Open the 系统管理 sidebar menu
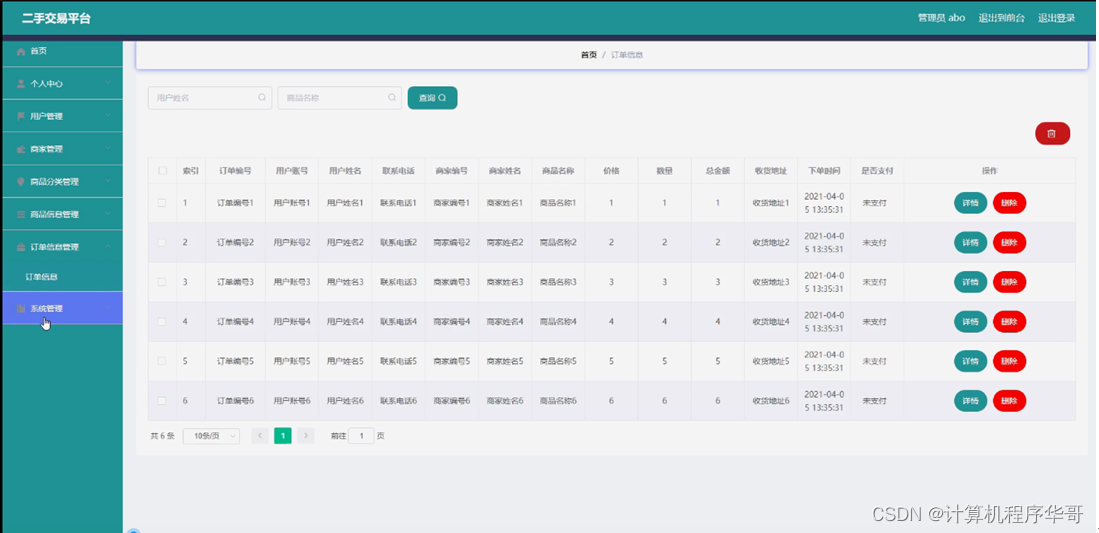Viewport: 1099px width, 533px height. click(x=62, y=308)
